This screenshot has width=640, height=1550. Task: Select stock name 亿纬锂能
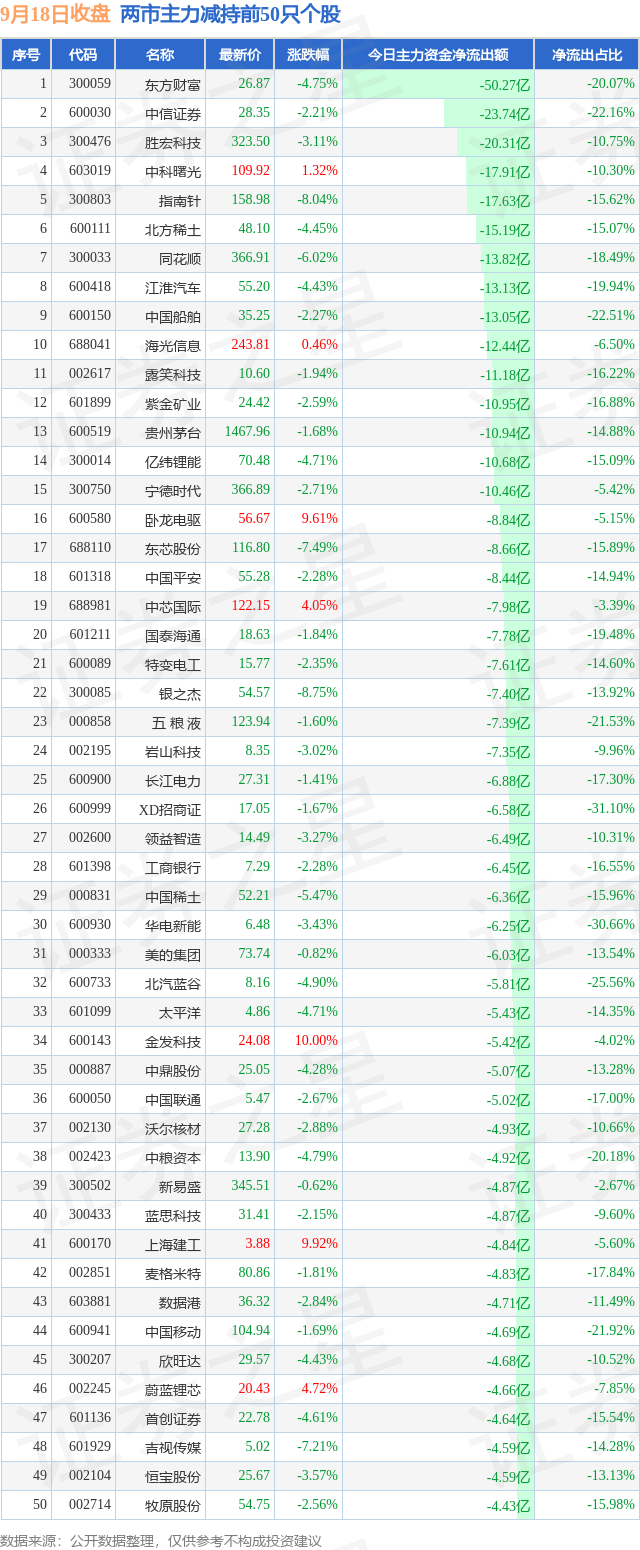tap(173, 461)
